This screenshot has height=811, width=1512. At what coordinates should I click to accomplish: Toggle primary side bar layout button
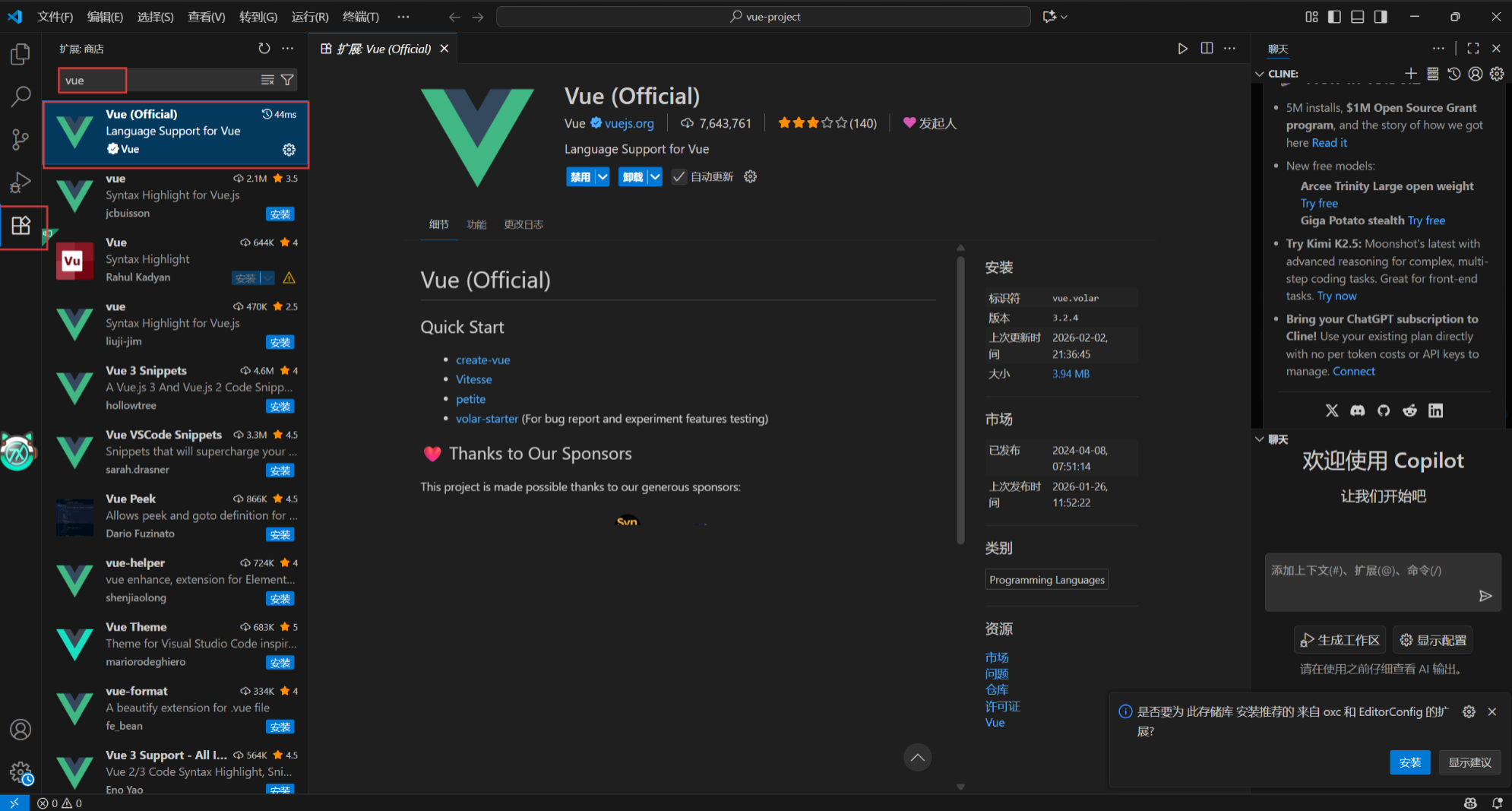(x=1334, y=17)
